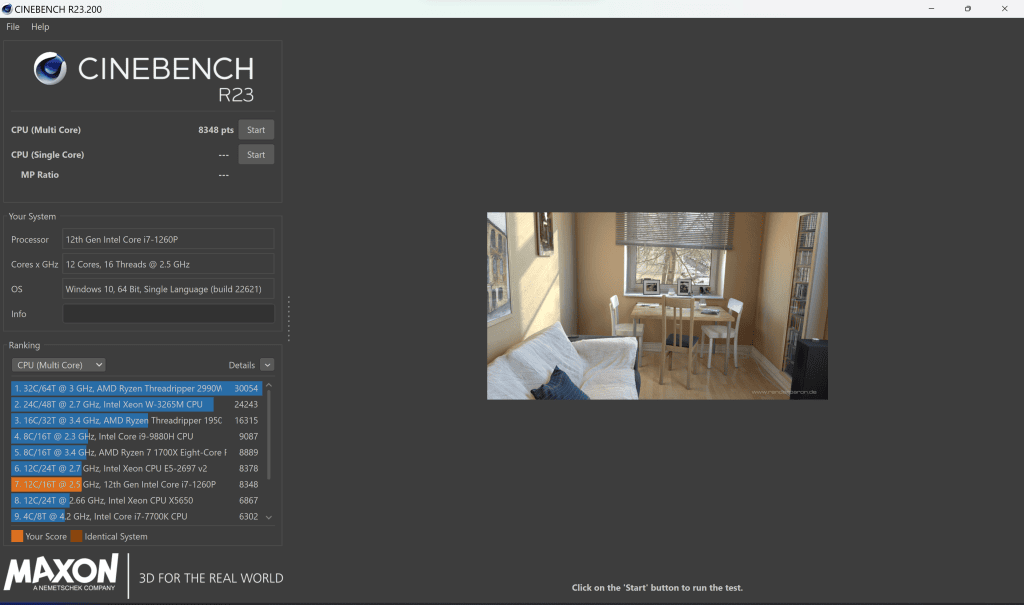Image resolution: width=1024 pixels, height=605 pixels.
Task: Click the brown Identical System swatch
Action: point(77,537)
